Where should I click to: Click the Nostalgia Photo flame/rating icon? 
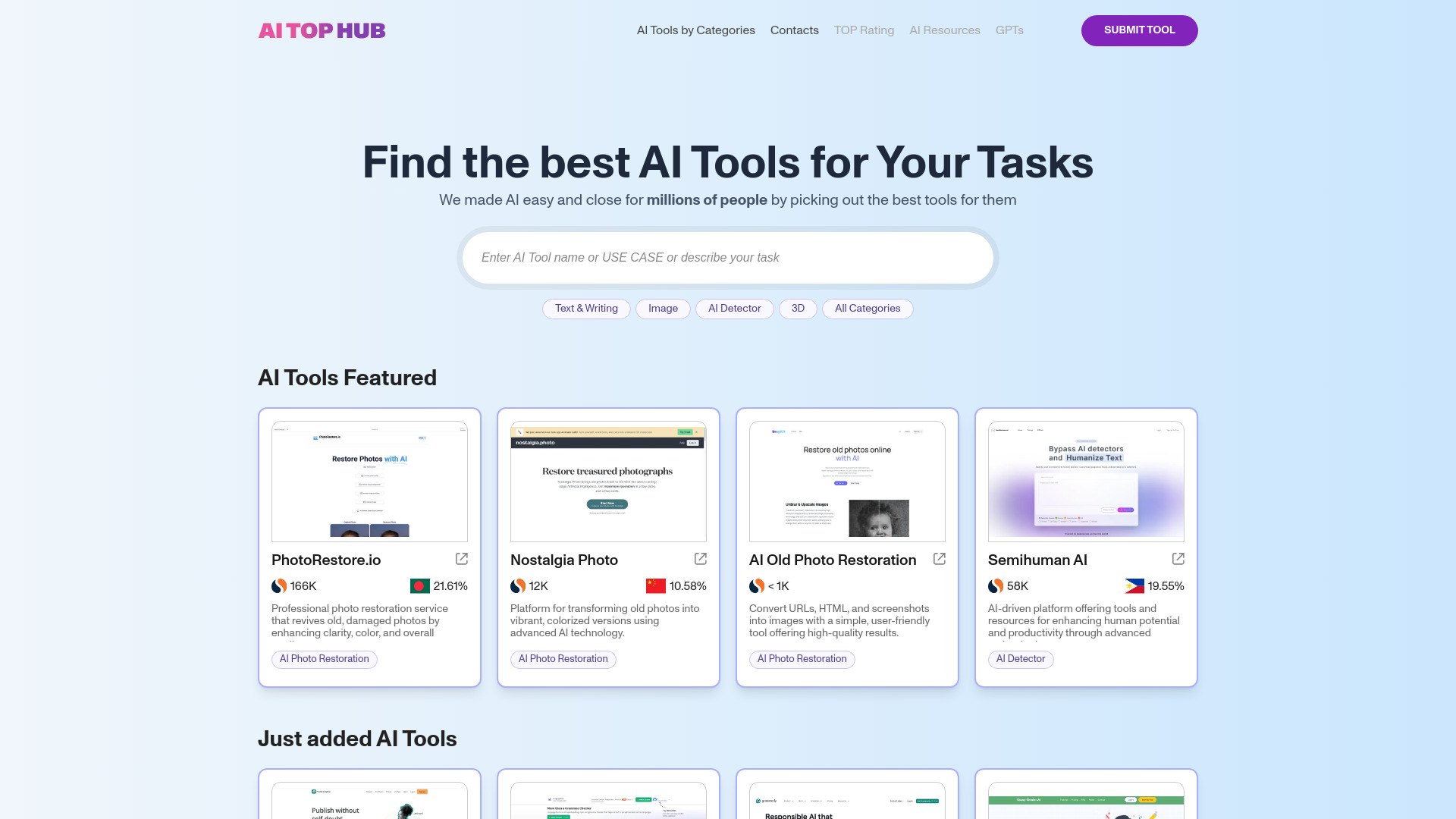click(517, 586)
